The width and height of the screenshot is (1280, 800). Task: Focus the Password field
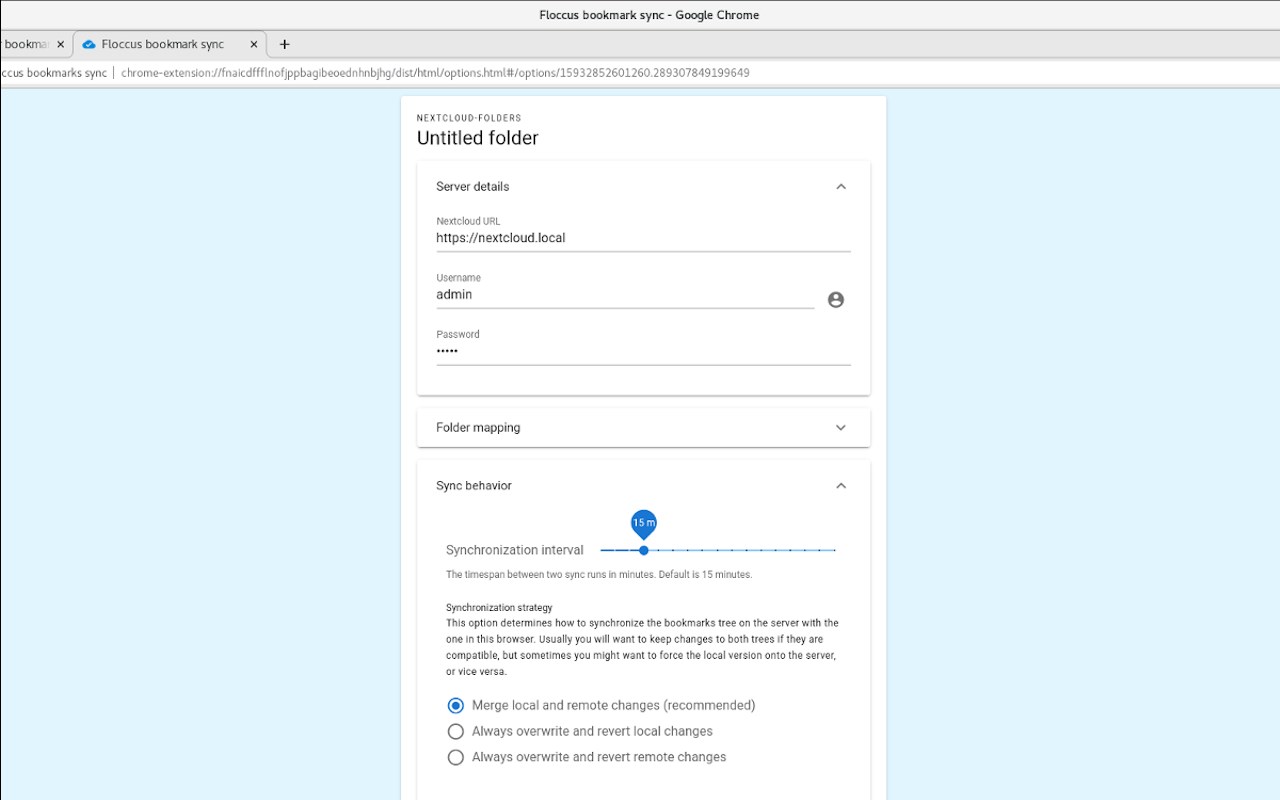(643, 351)
